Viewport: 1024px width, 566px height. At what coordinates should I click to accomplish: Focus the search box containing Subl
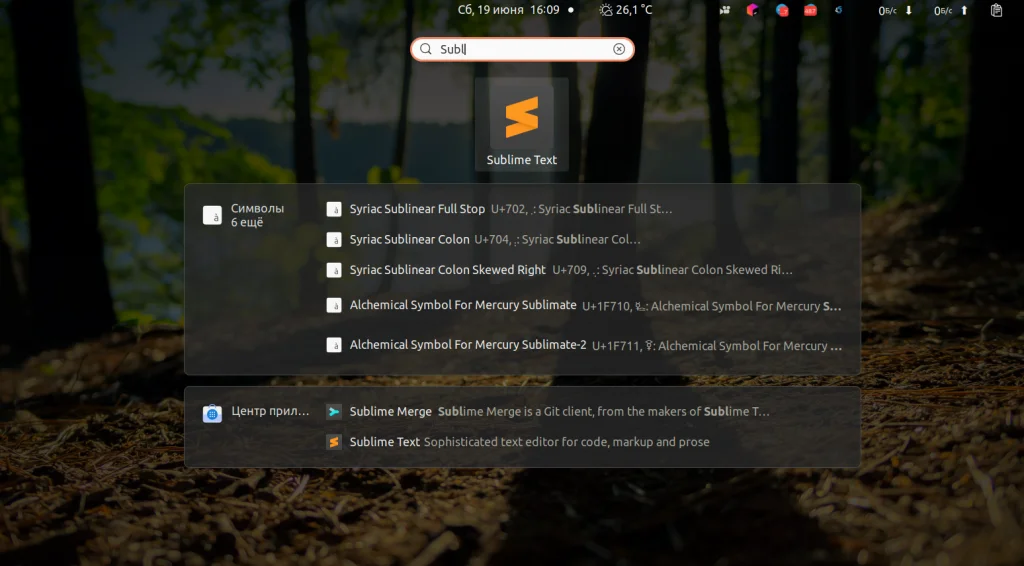pyautogui.click(x=522, y=49)
